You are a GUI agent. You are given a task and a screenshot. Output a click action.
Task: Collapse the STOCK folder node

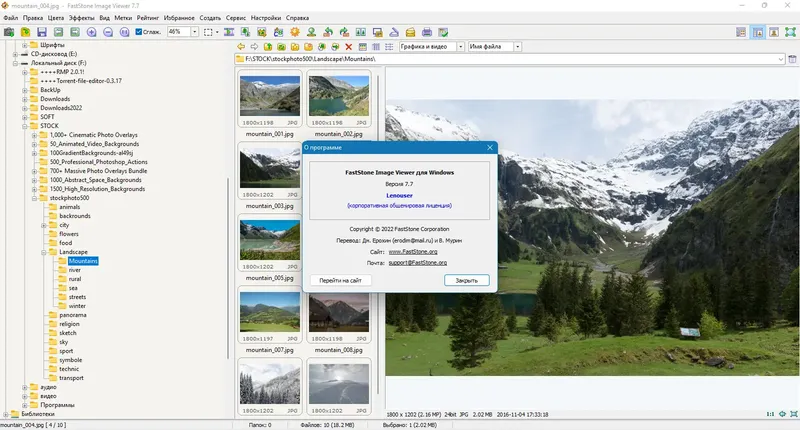24,126
